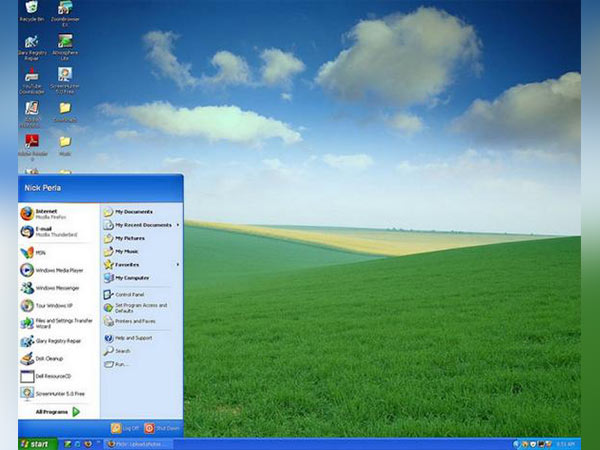Open Adobe Reader desktop shortcut

pos(33,149)
